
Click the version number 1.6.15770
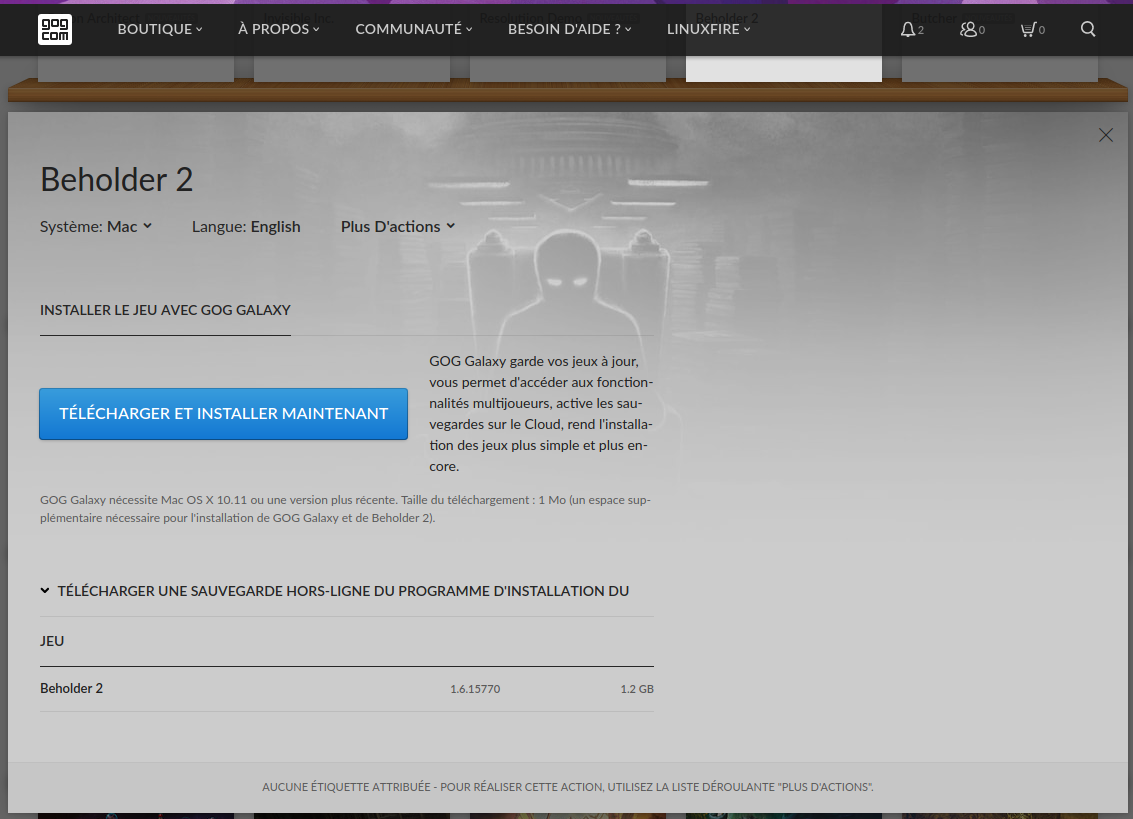tap(475, 689)
